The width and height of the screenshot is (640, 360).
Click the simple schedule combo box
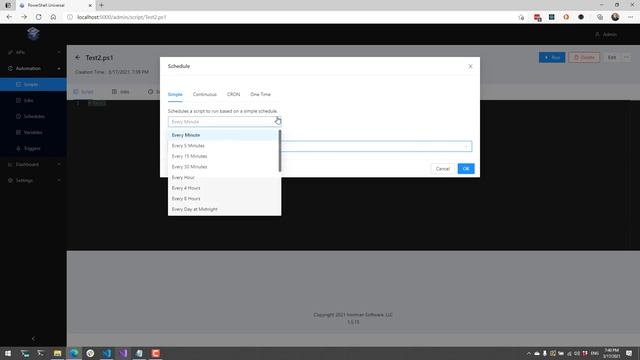click(x=224, y=122)
